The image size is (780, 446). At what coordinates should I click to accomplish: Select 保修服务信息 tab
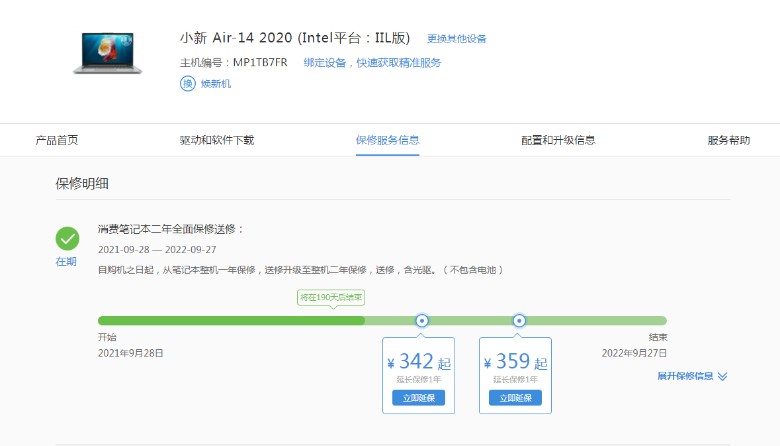pos(388,140)
